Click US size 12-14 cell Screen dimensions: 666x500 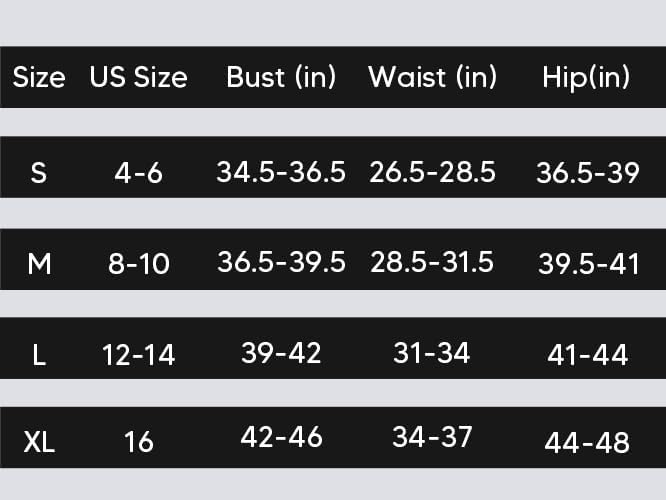[138, 355]
